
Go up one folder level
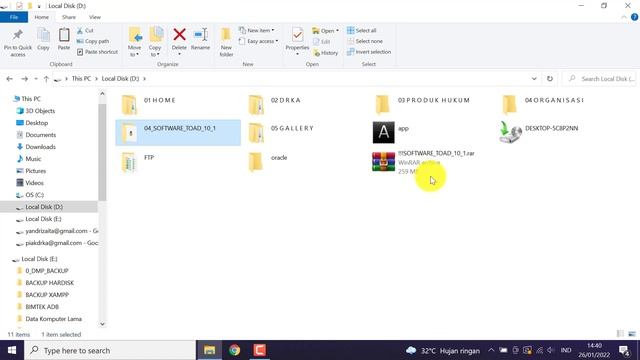click(46, 79)
